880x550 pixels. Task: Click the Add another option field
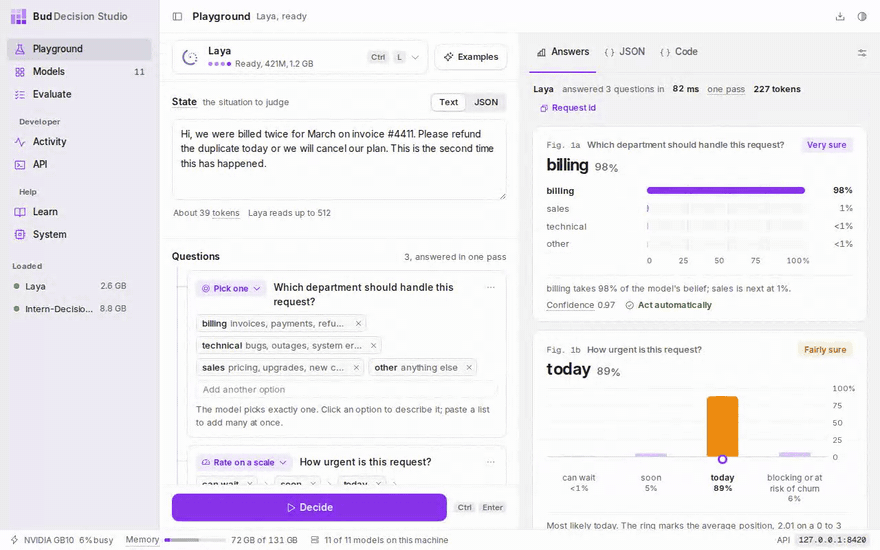click(x=346, y=389)
